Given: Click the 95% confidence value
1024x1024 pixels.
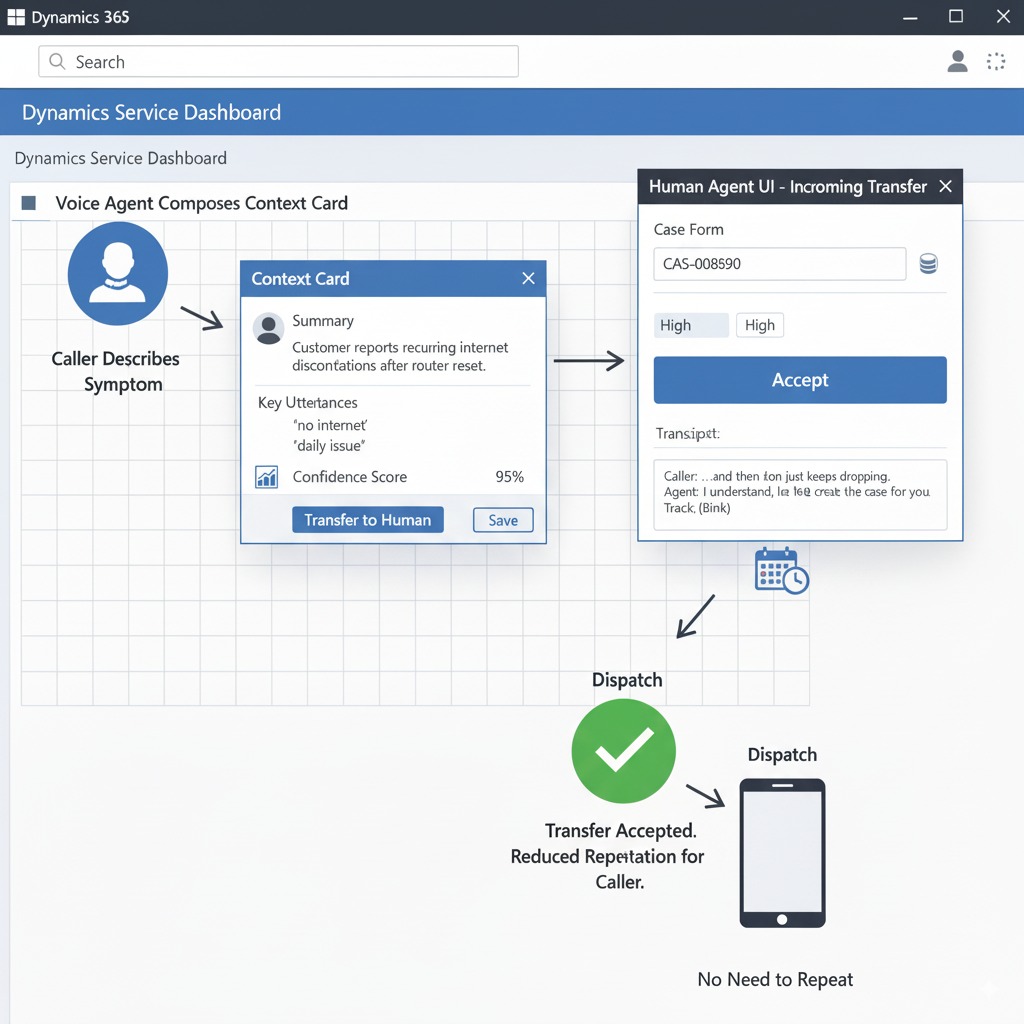Looking at the screenshot, I should coord(509,477).
